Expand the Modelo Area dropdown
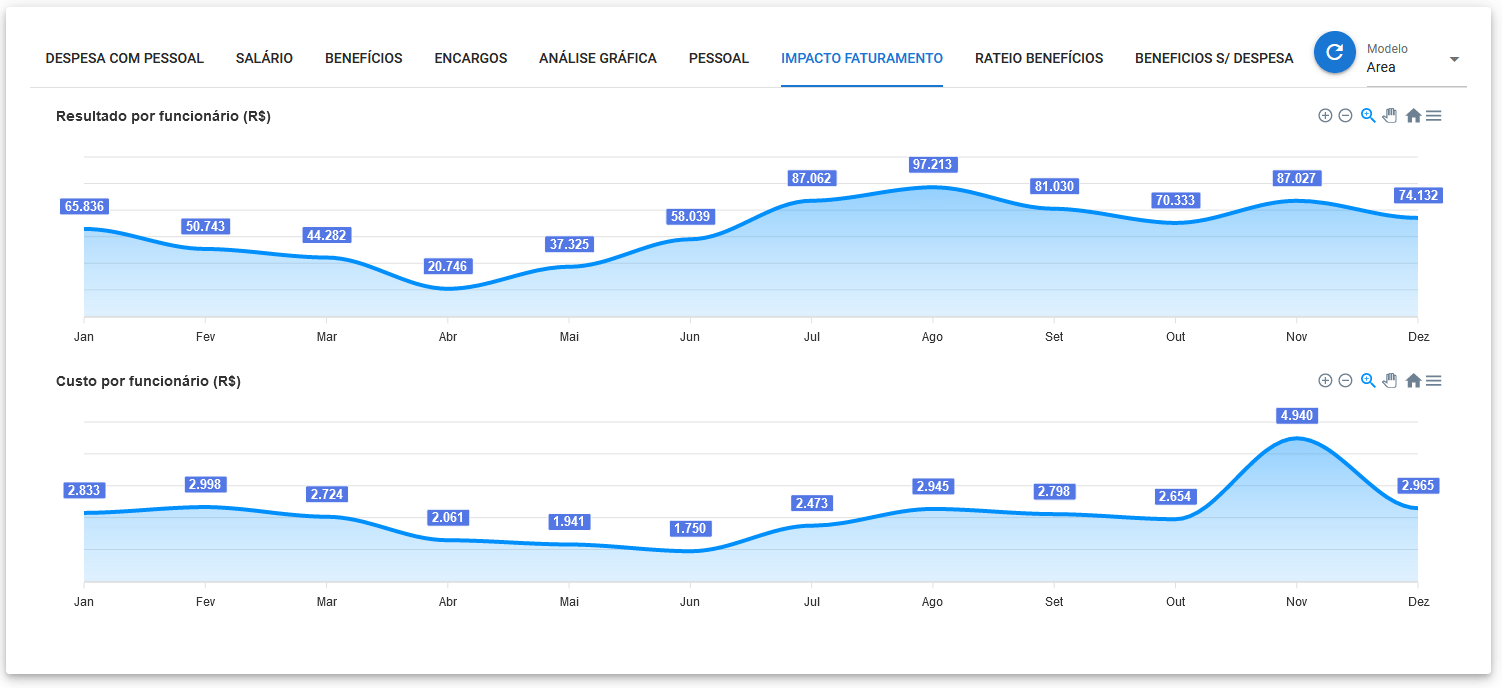This screenshot has height=688, width=1502. pos(1453,59)
